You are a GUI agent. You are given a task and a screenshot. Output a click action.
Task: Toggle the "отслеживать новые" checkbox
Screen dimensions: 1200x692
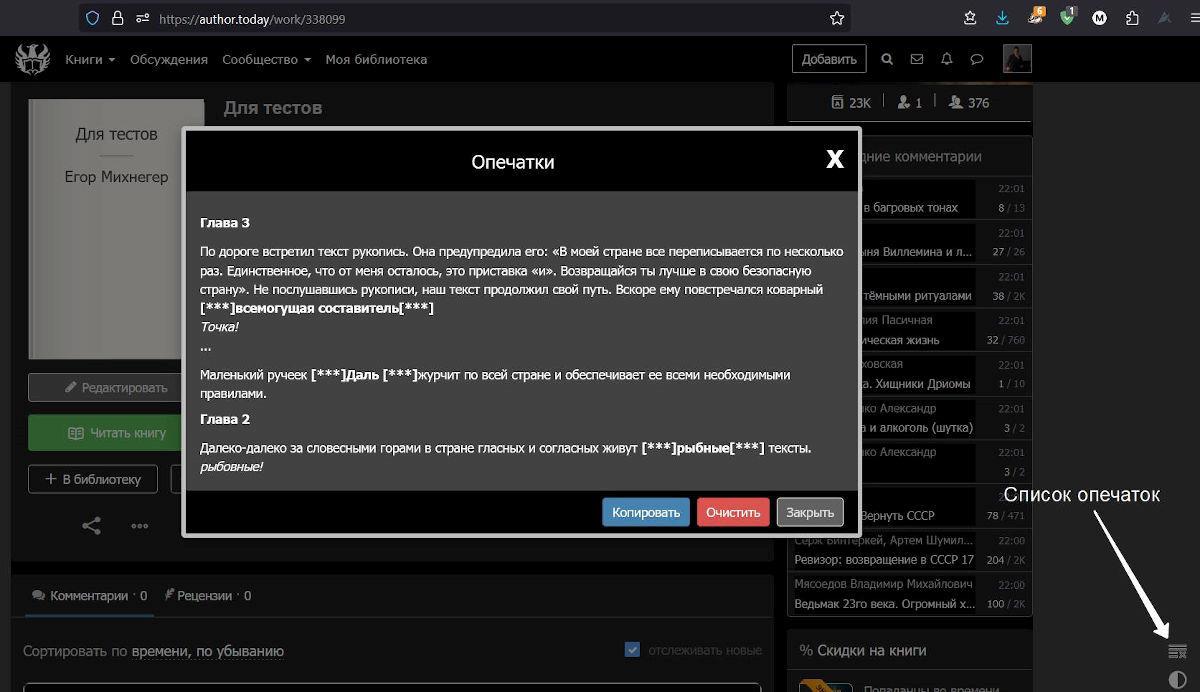632,650
